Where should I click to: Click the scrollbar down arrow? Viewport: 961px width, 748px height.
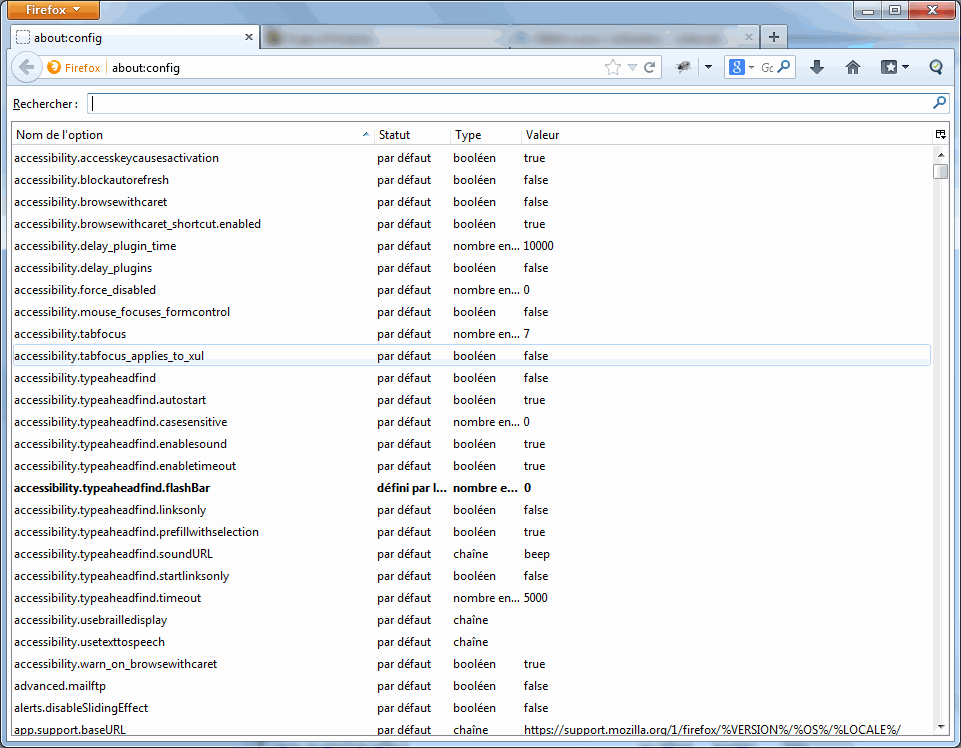941,727
